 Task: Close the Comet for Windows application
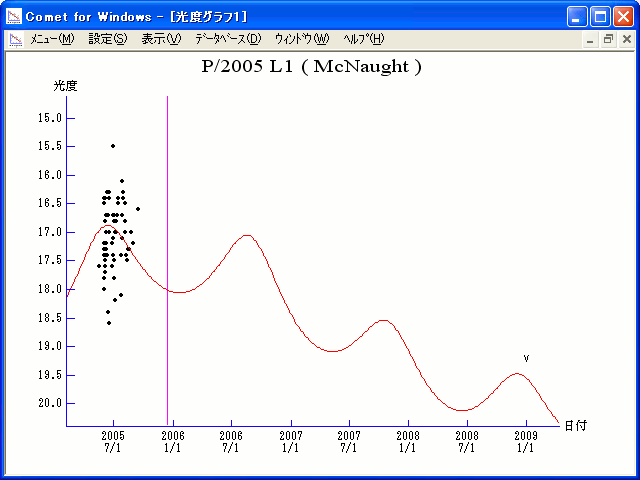[623, 16]
